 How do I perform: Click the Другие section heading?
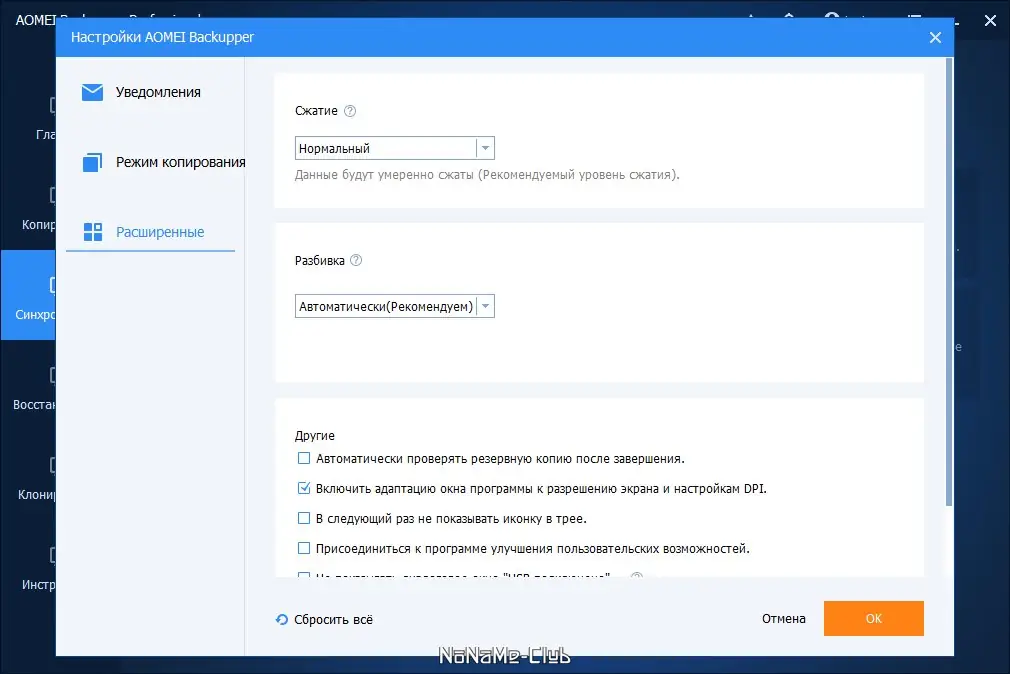point(314,436)
